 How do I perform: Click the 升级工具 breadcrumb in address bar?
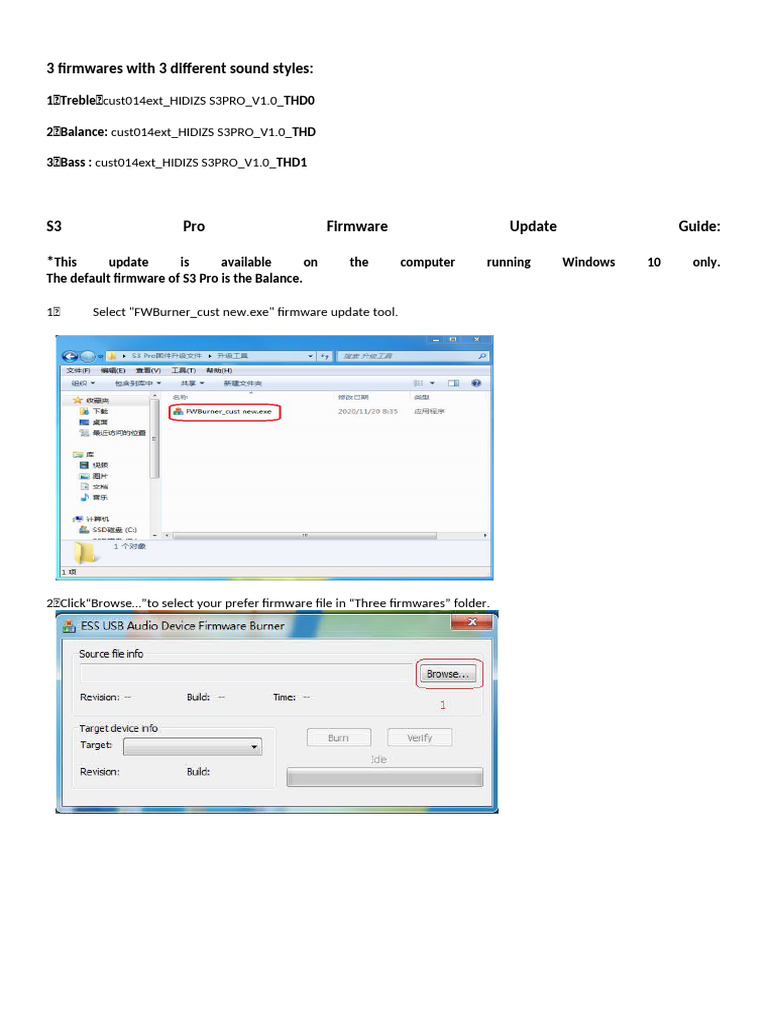click(232, 356)
